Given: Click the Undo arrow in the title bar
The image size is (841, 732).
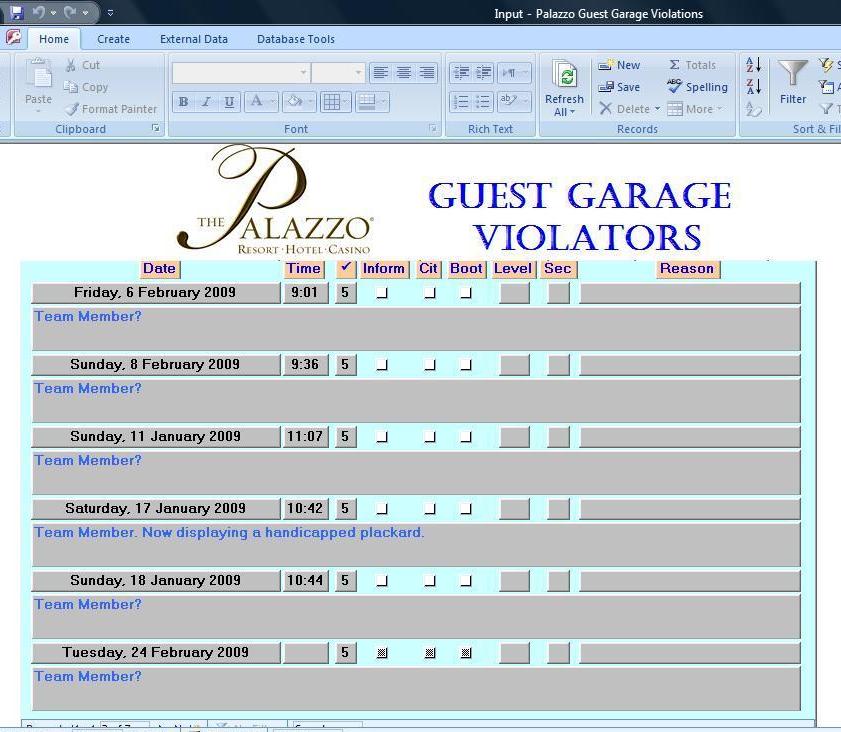Looking at the screenshot, I should click(39, 12).
